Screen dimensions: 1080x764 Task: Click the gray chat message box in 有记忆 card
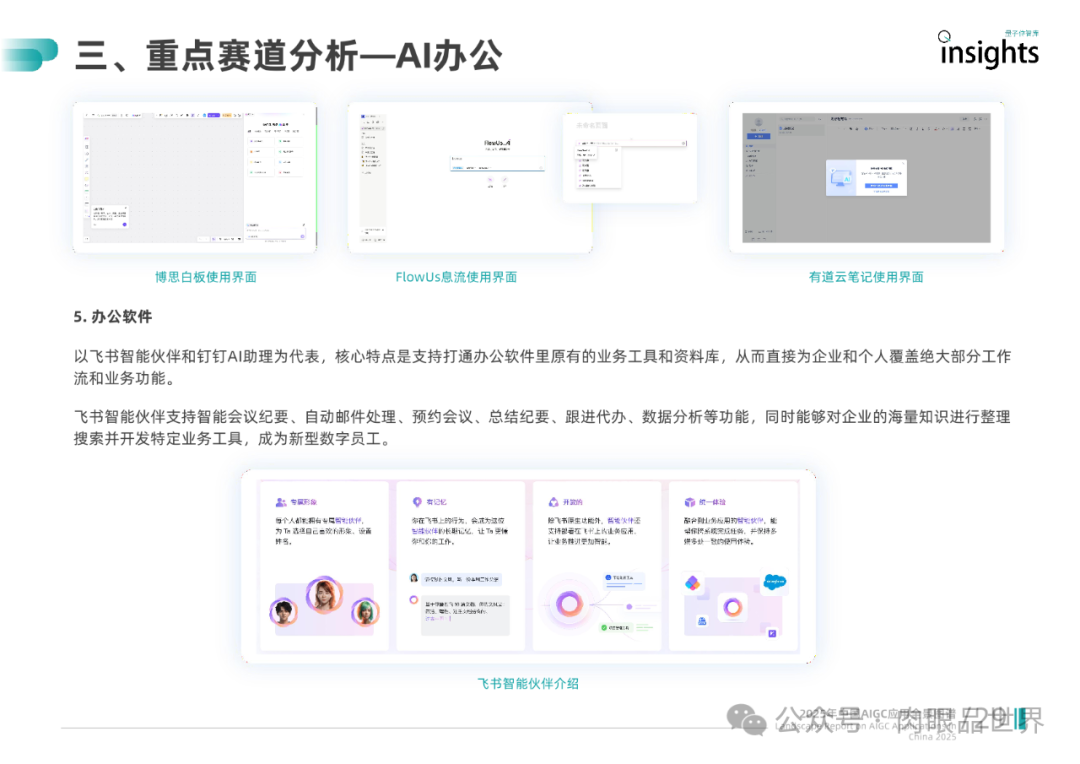466,615
